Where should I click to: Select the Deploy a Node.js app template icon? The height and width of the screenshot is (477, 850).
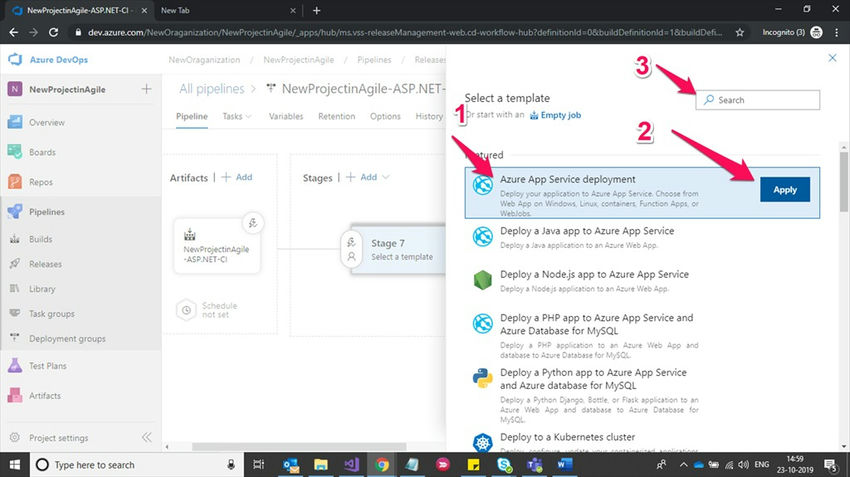point(482,280)
